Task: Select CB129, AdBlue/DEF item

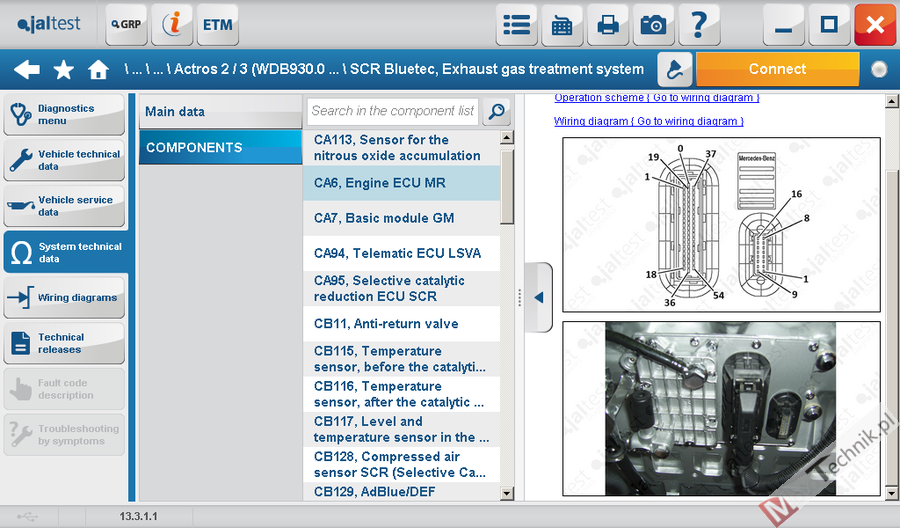Action: point(401,492)
